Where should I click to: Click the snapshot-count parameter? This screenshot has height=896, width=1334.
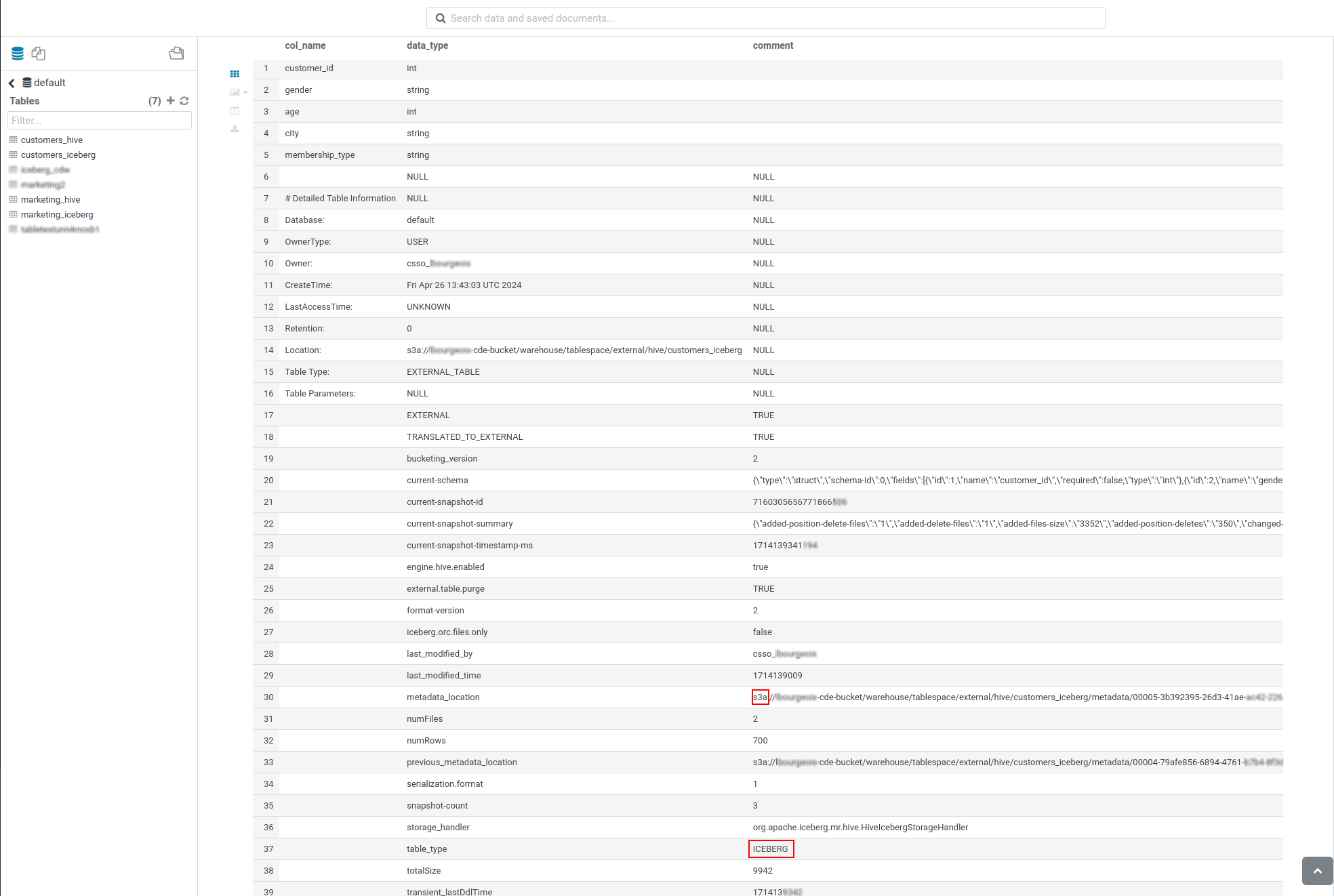click(437, 806)
